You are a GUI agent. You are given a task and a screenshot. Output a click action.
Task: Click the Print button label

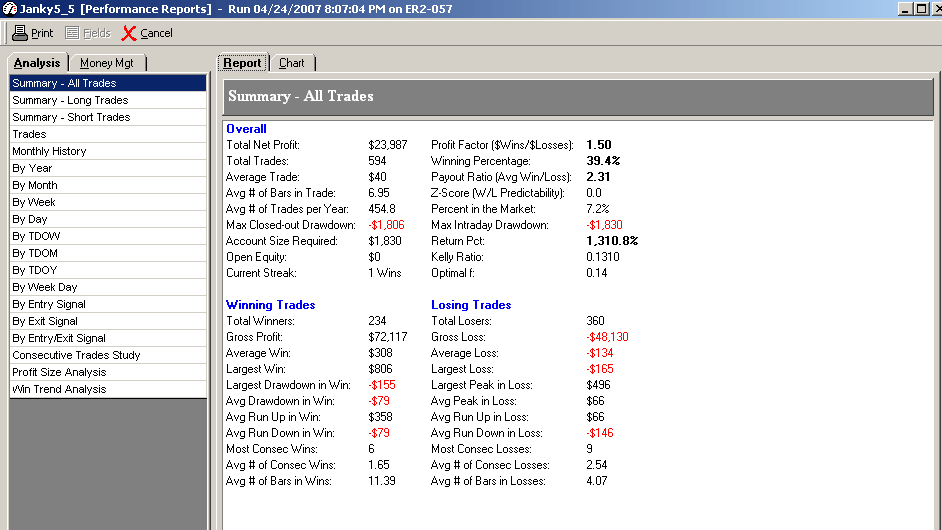pos(42,33)
